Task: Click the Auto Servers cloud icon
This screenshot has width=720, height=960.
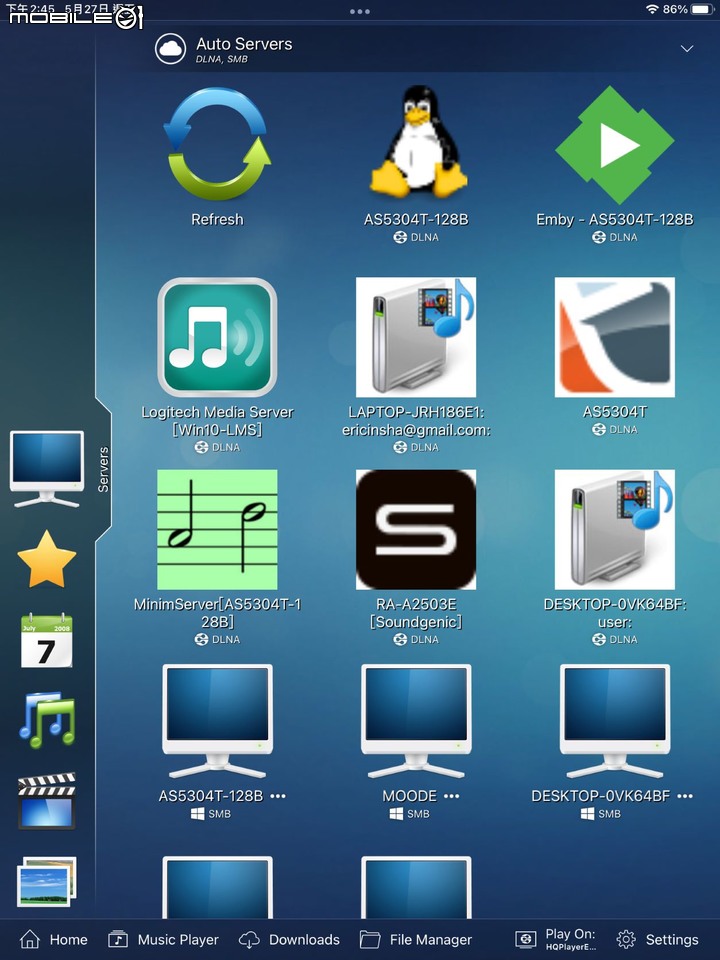Action: coord(170,49)
